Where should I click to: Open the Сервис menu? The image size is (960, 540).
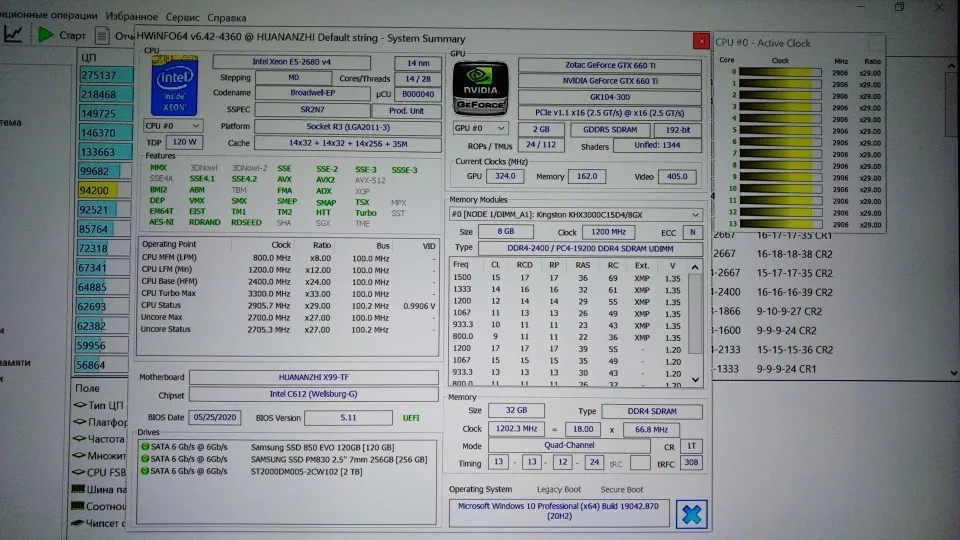click(182, 17)
